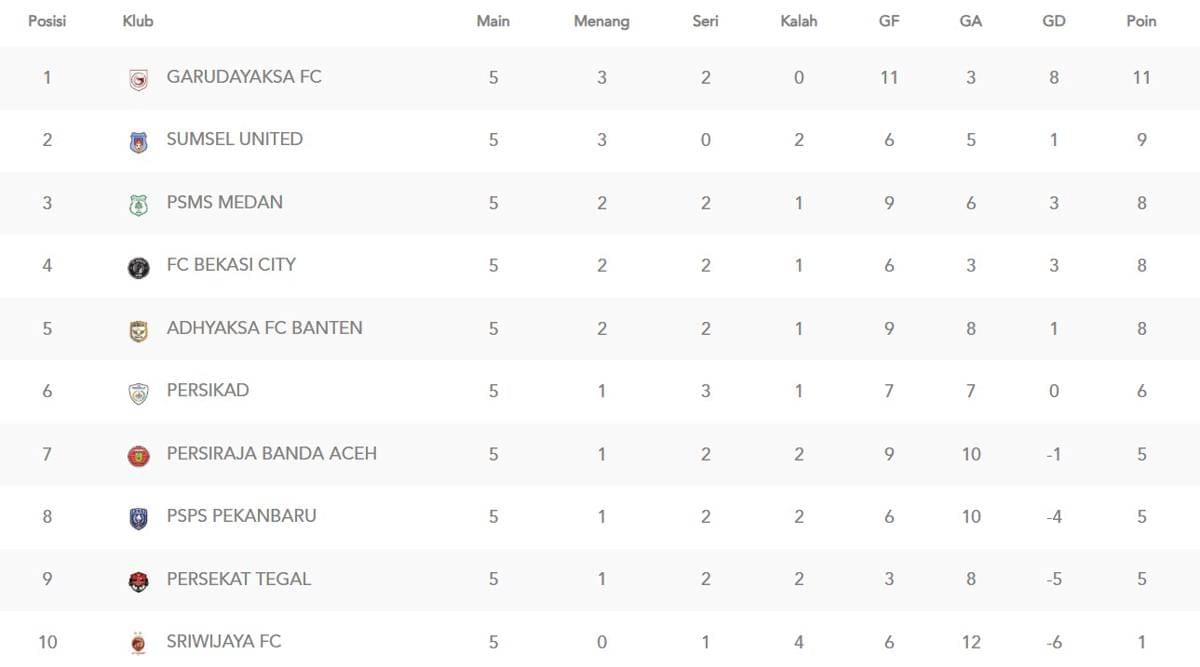Screen dimensions: 1200x667
Task: Click the Persiraja Banda Aceh logo
Action: pos(139,456)
